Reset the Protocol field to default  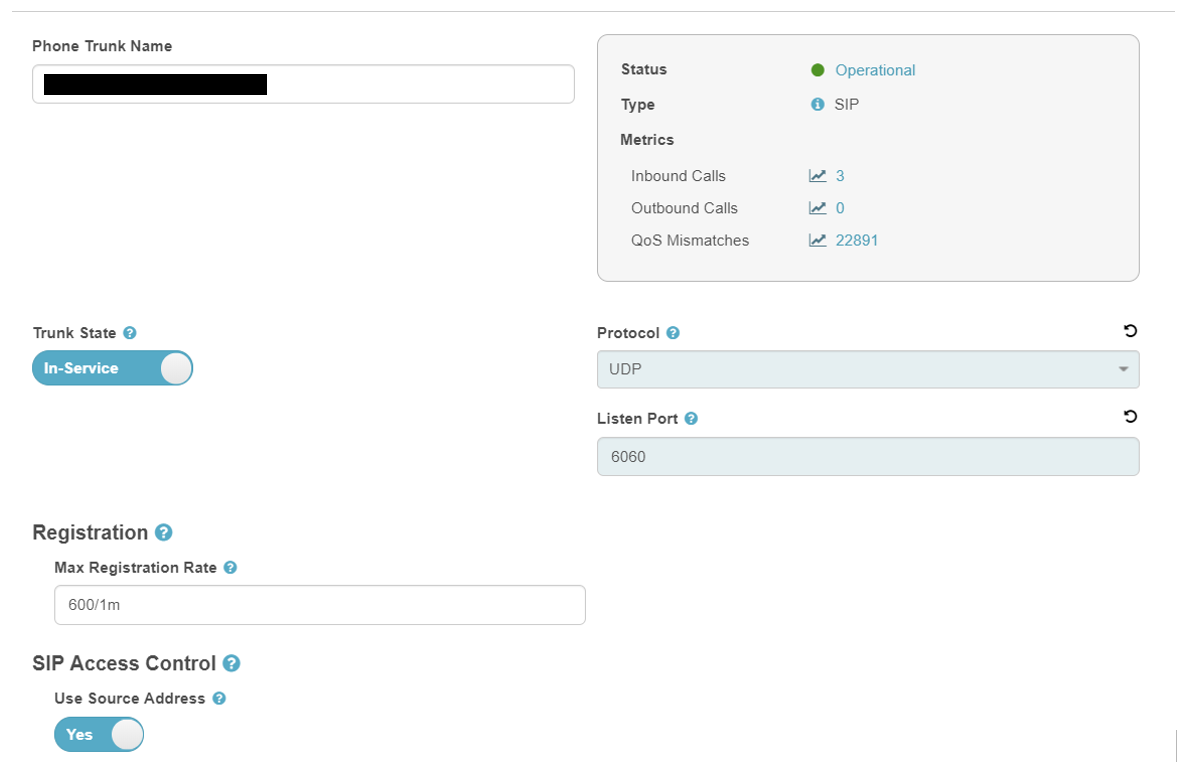click(1130, 331)
